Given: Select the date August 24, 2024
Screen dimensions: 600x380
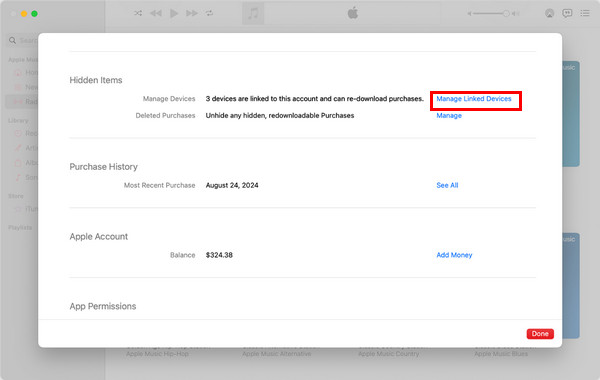Looking at the screenshot, I should click(232, 185).
